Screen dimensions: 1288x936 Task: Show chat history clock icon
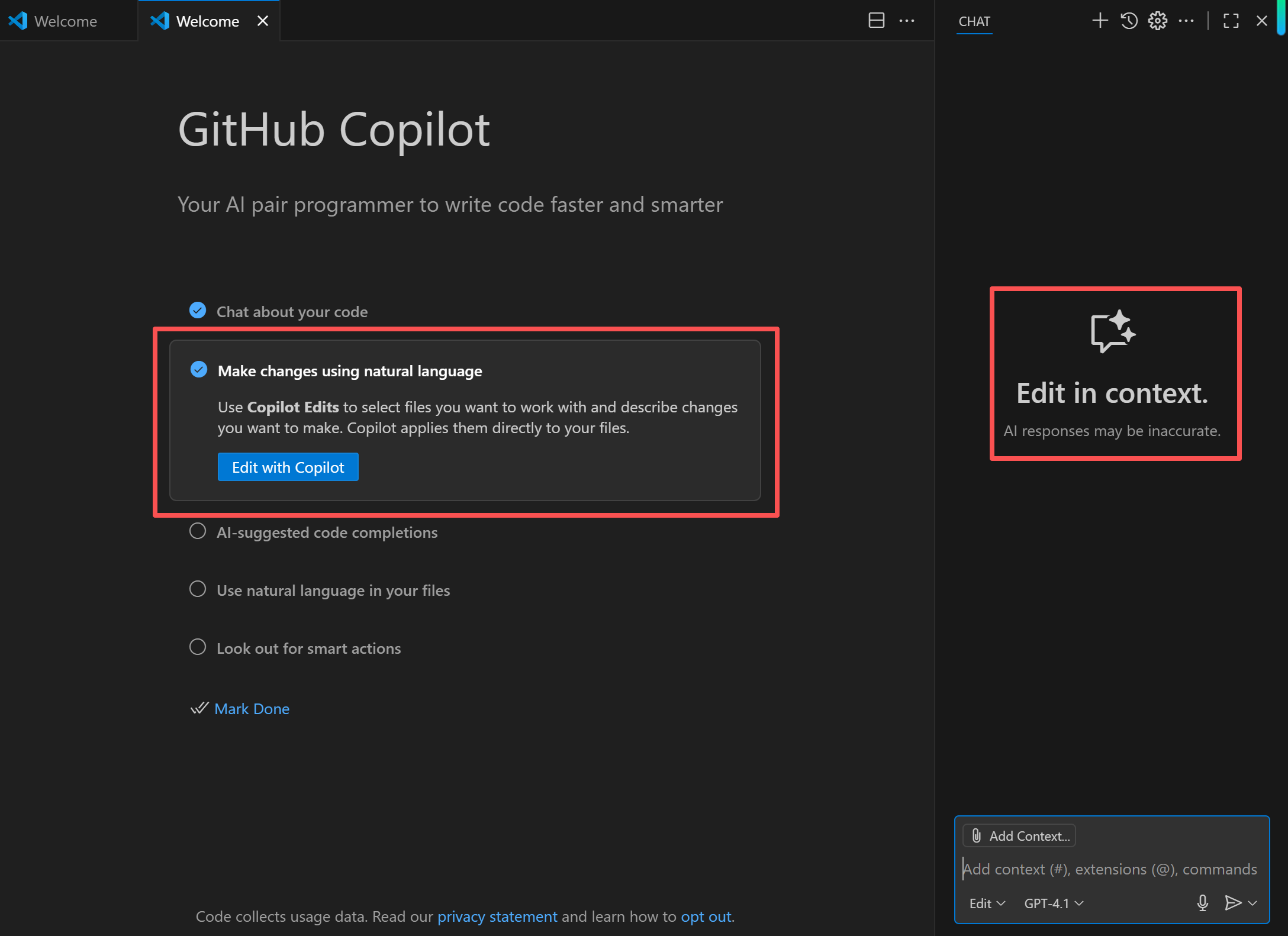pyautogui.click(x=1129, y=21)
